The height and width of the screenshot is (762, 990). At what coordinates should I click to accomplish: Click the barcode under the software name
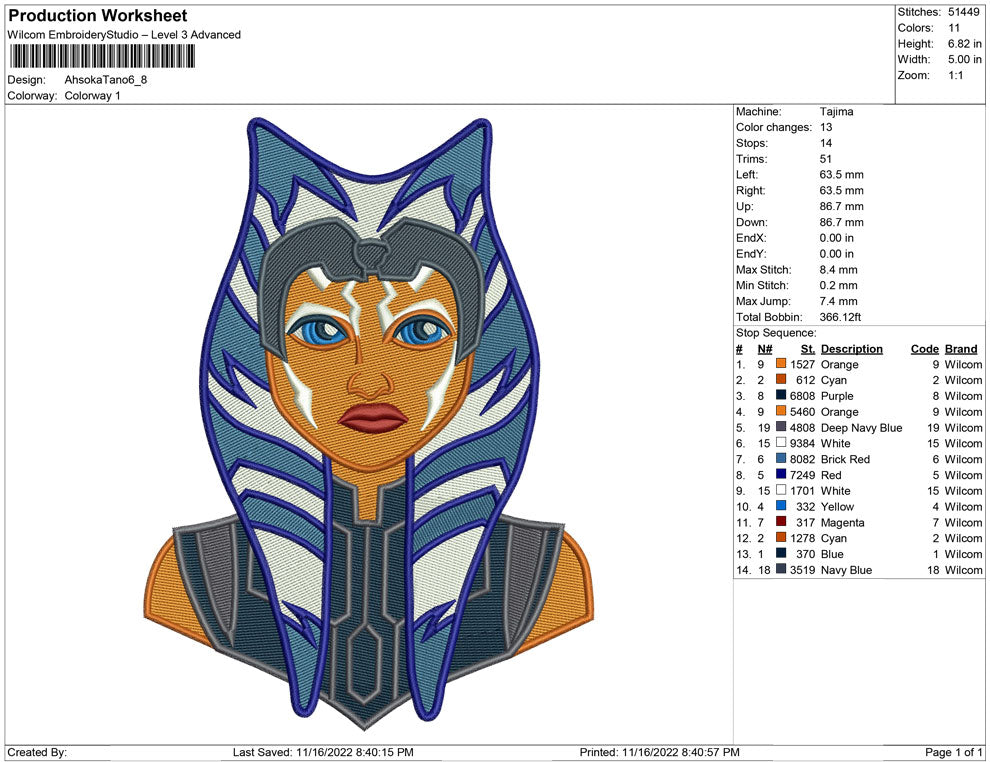[x=102, y=56]
